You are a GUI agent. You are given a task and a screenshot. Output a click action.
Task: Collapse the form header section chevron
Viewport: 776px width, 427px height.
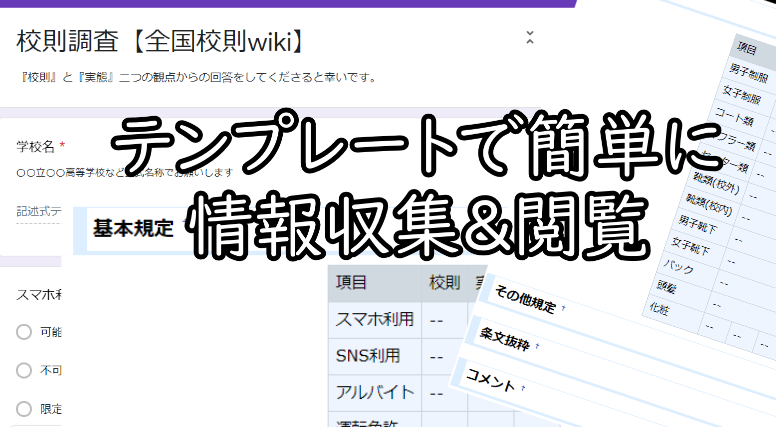tap(530, 38)
